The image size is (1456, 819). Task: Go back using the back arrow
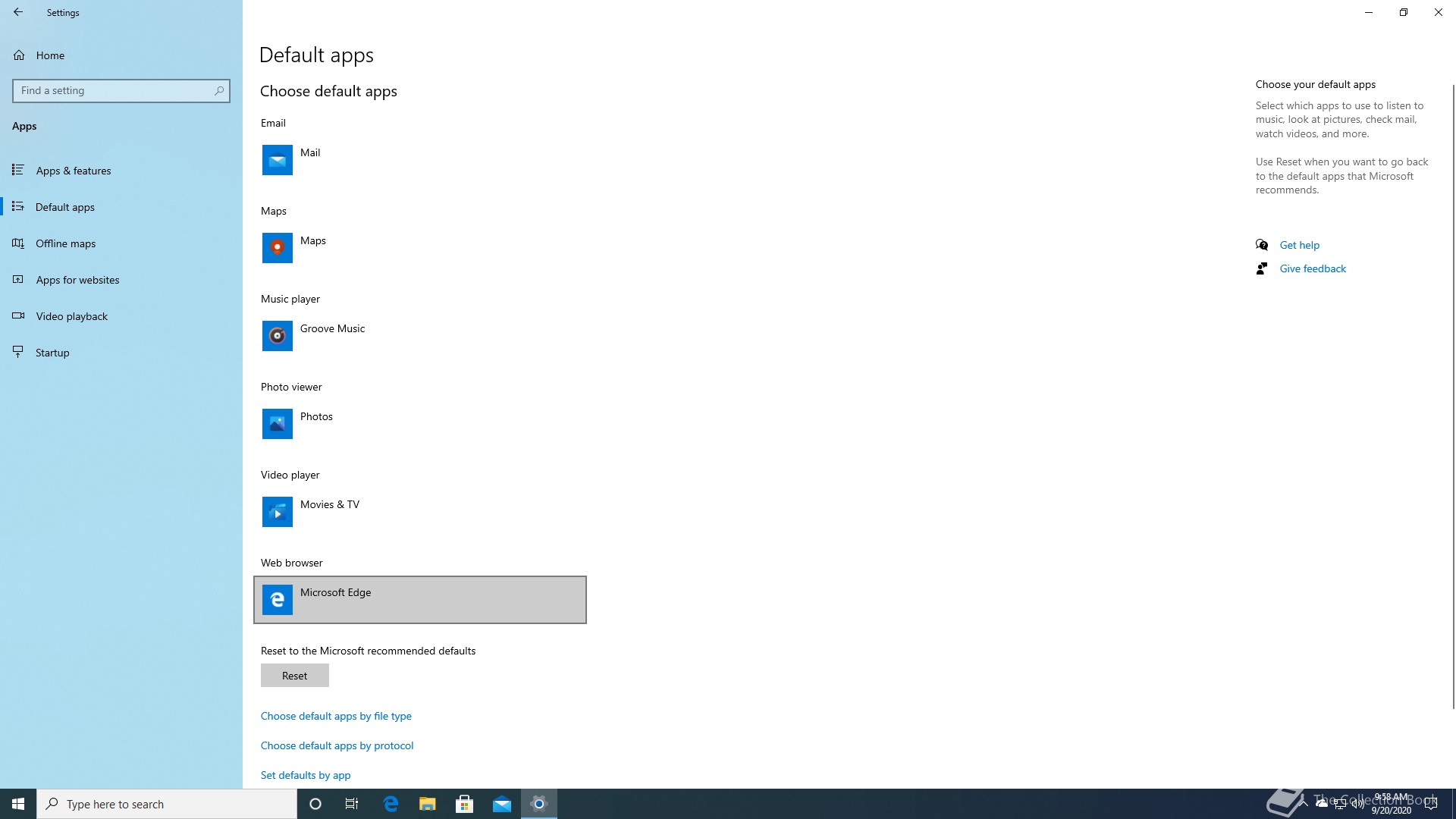pos(18,12)
